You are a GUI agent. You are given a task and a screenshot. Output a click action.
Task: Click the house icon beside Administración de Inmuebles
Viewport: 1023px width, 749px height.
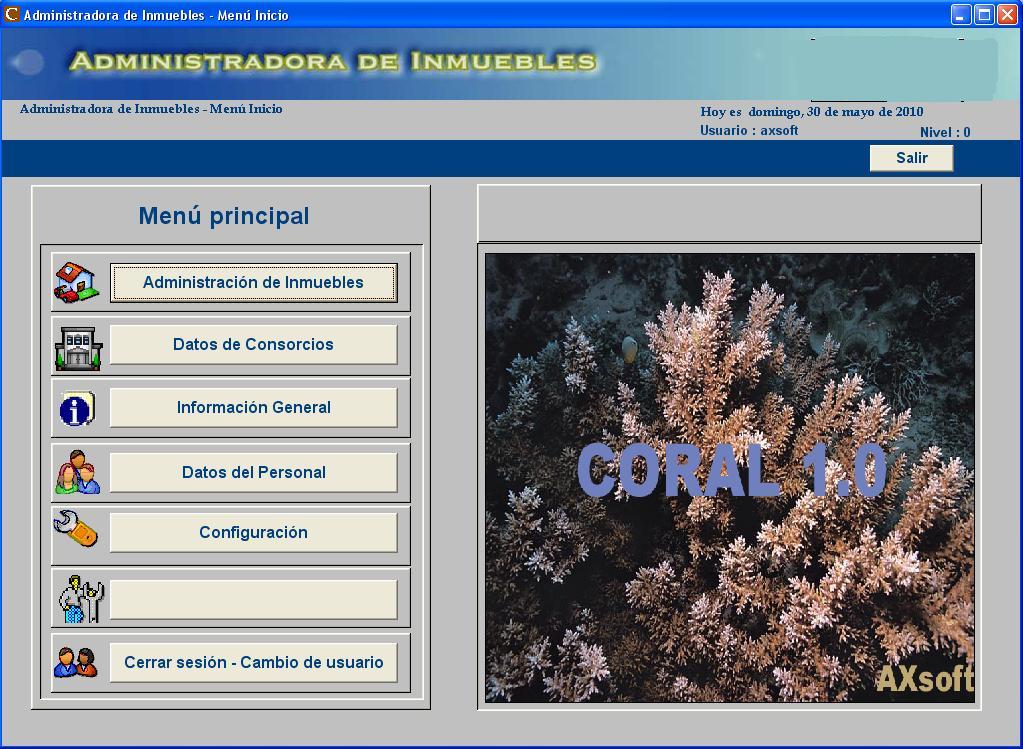coord(76,283)
